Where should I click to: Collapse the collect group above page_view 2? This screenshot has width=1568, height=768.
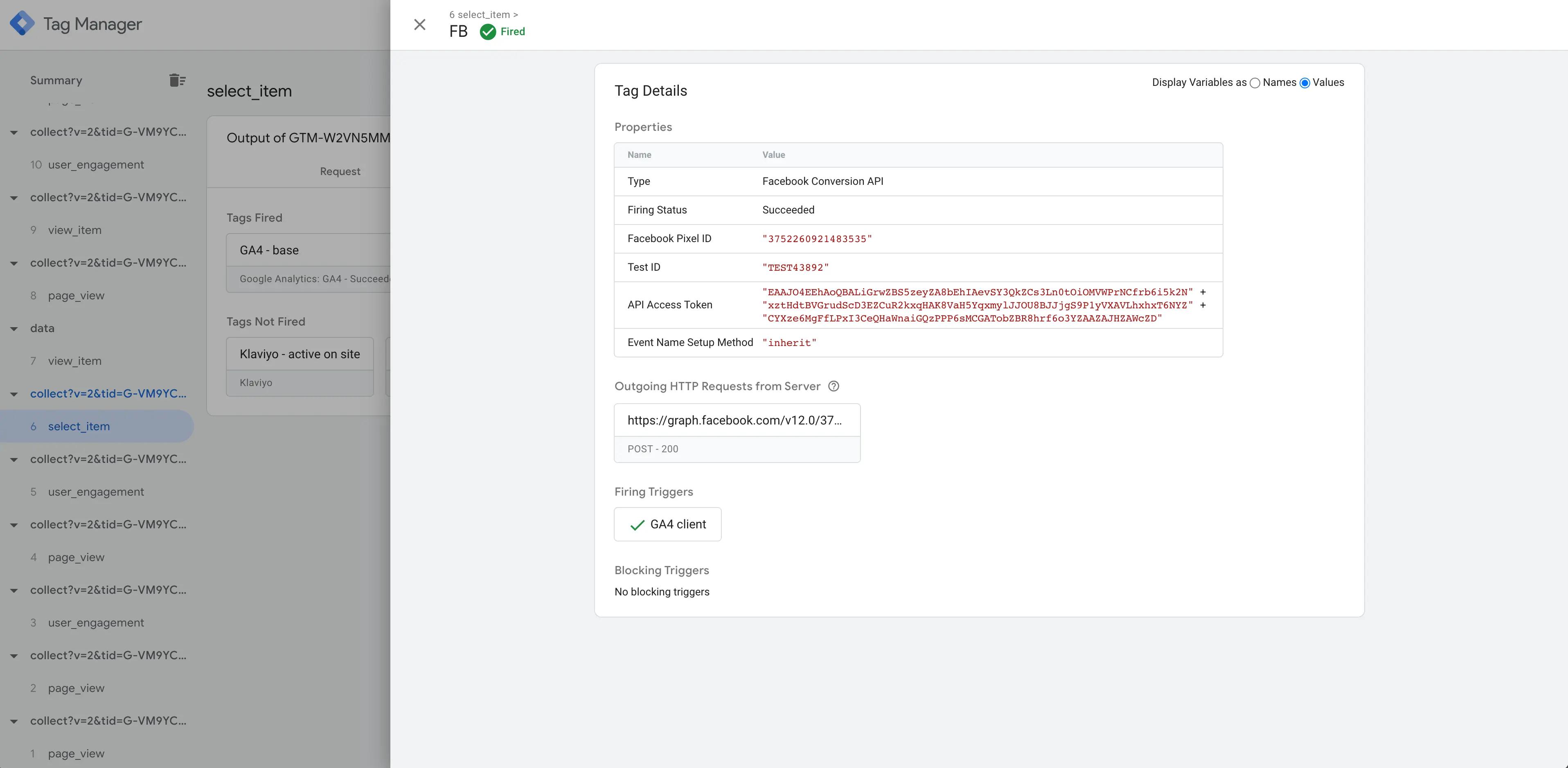point(14,656)
